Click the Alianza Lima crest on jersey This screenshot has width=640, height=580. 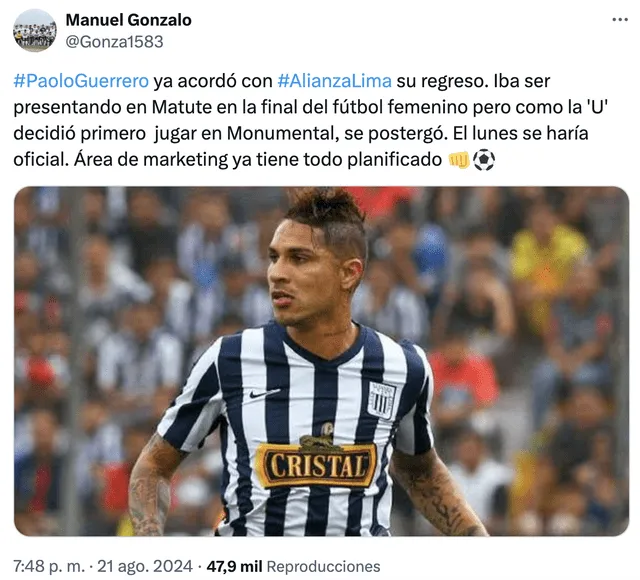pyautogui.click(x=382, y=400)
